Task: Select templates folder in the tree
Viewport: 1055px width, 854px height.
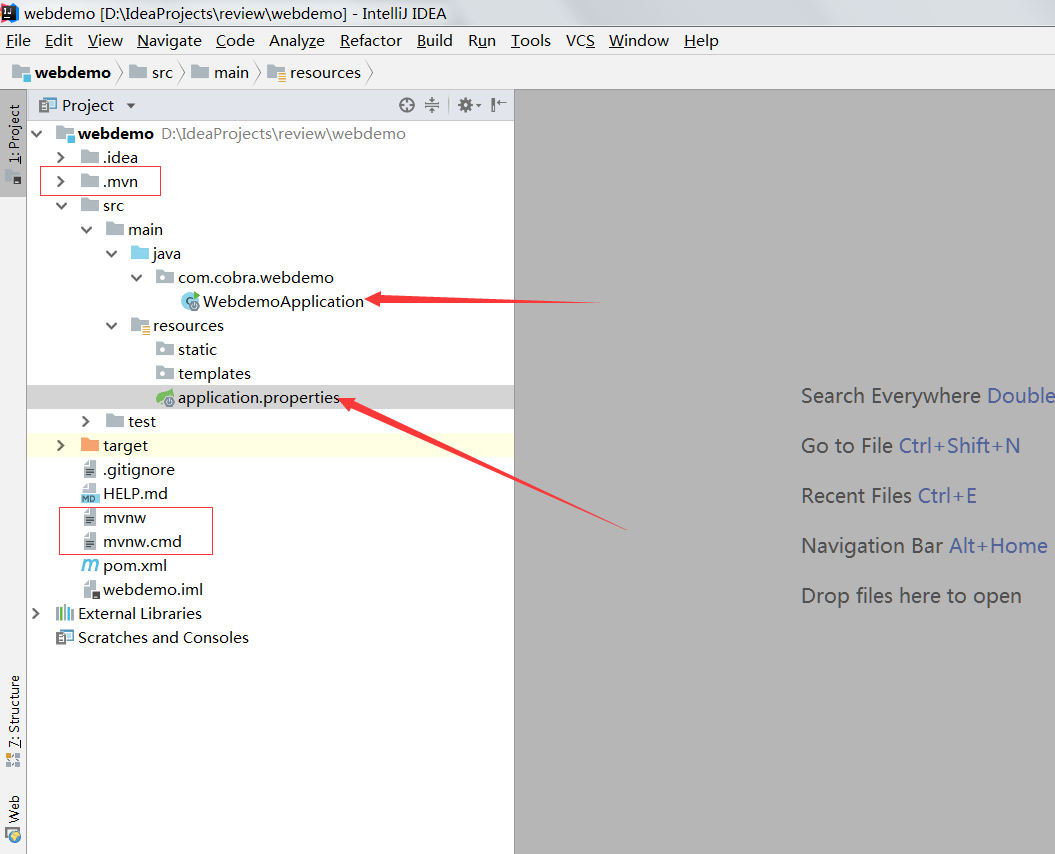Action: [x=214, y=373]
